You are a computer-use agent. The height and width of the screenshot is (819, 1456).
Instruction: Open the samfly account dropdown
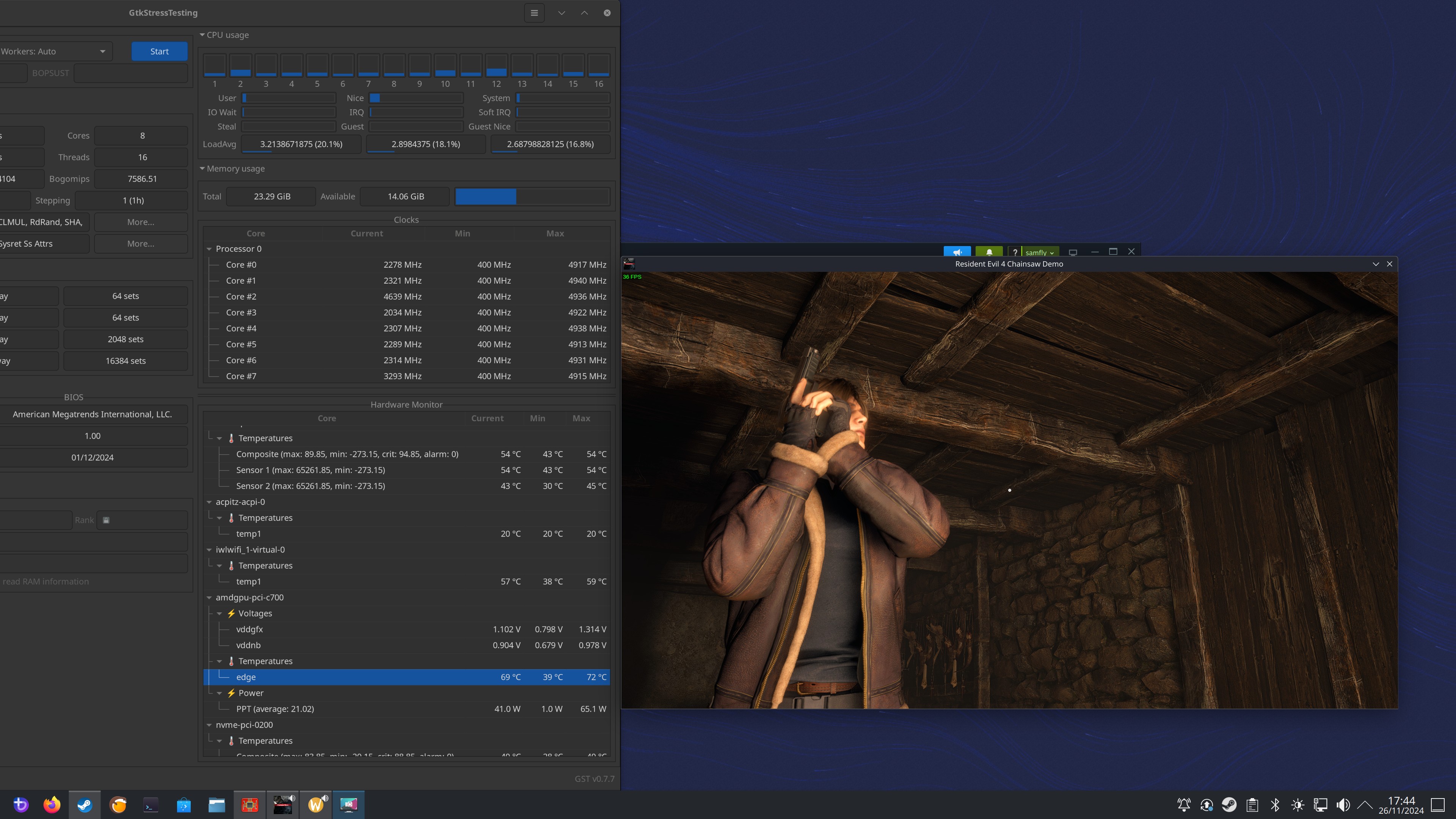(x=1039, y=253)
